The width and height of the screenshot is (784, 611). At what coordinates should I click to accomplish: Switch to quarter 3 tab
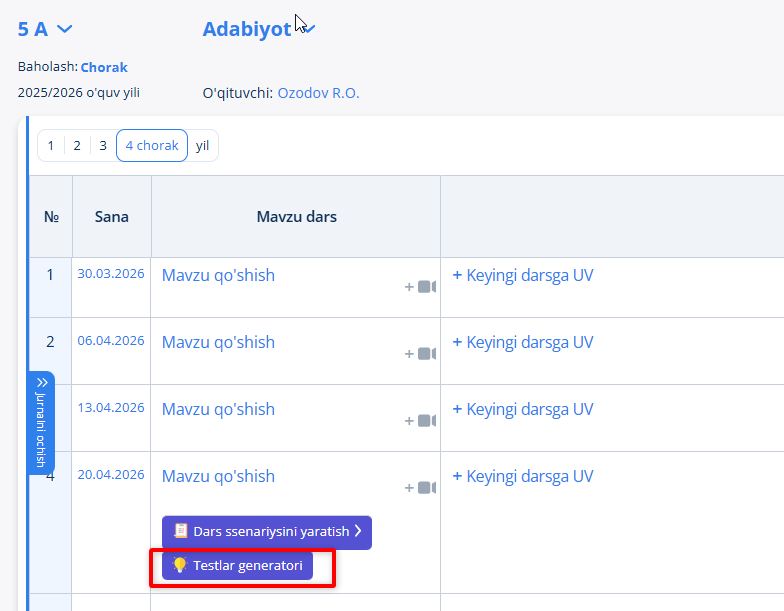(102, 146)
